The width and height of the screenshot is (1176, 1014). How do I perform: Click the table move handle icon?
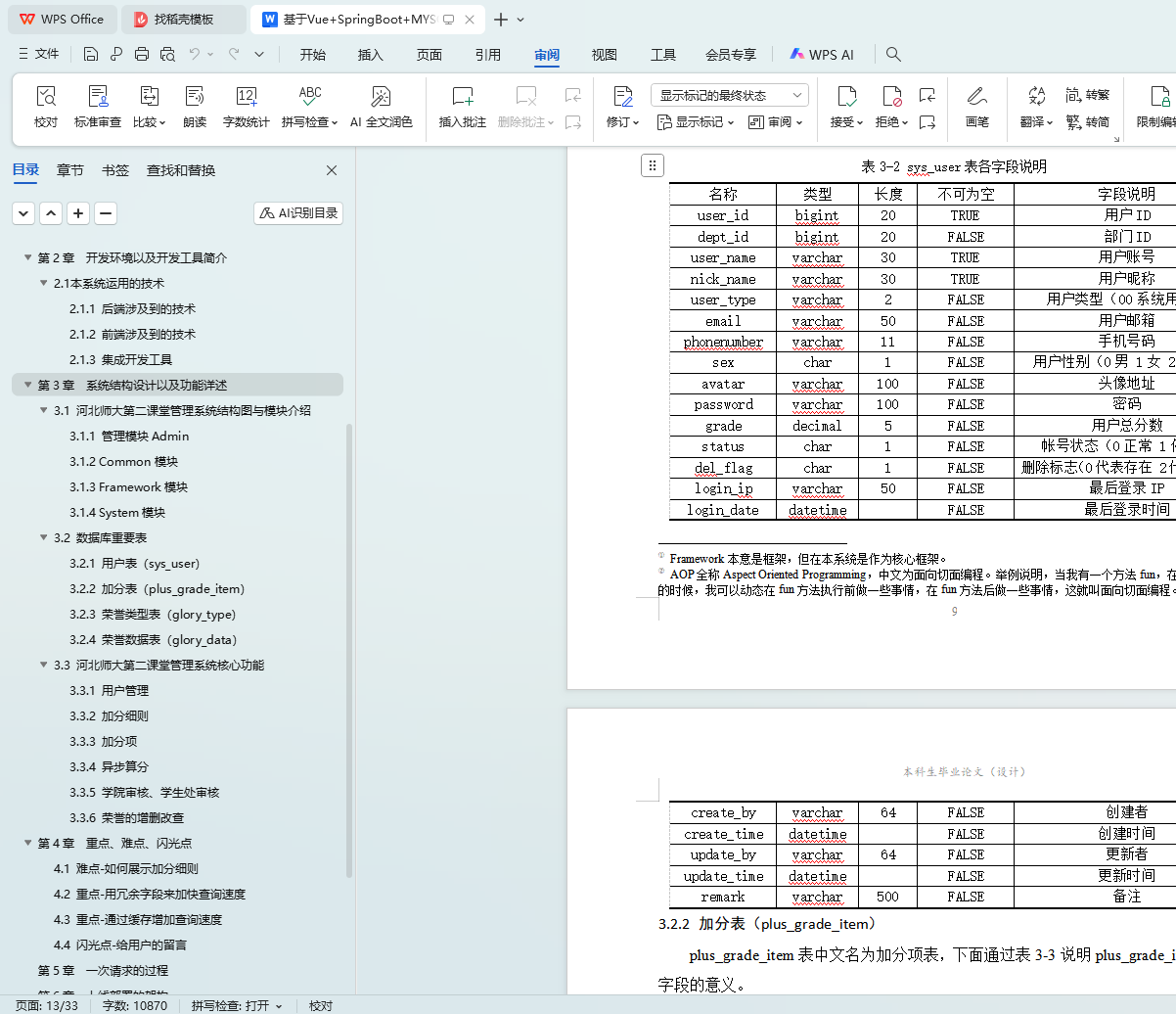(653, 165)
